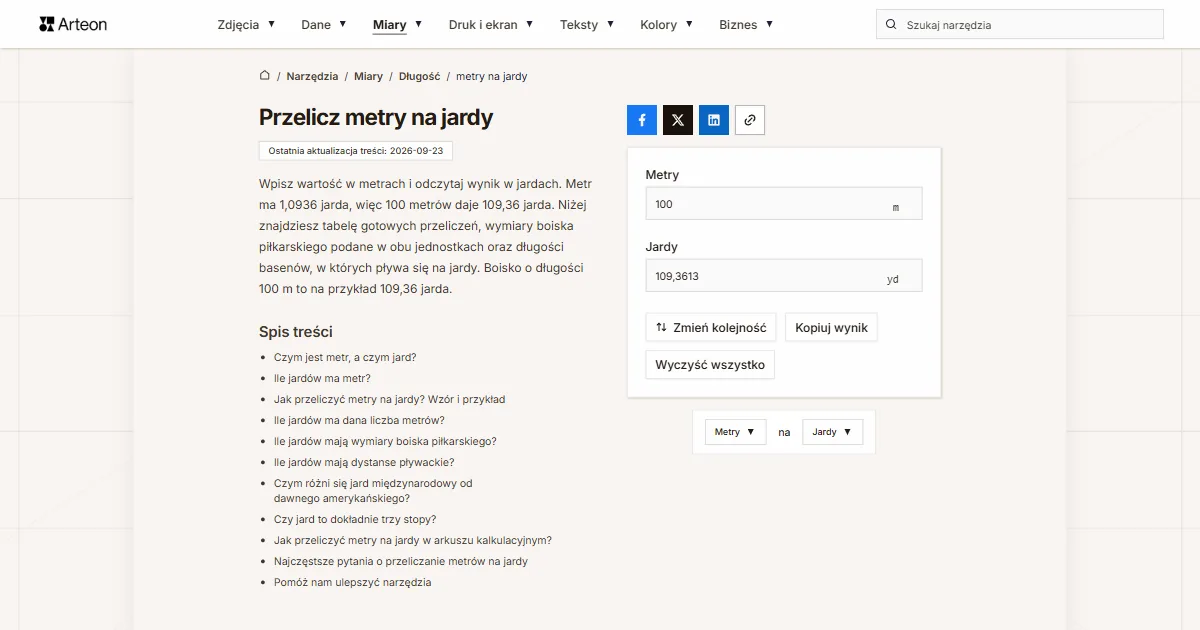
Task: Click search magnifier icon
Action: 891,24
